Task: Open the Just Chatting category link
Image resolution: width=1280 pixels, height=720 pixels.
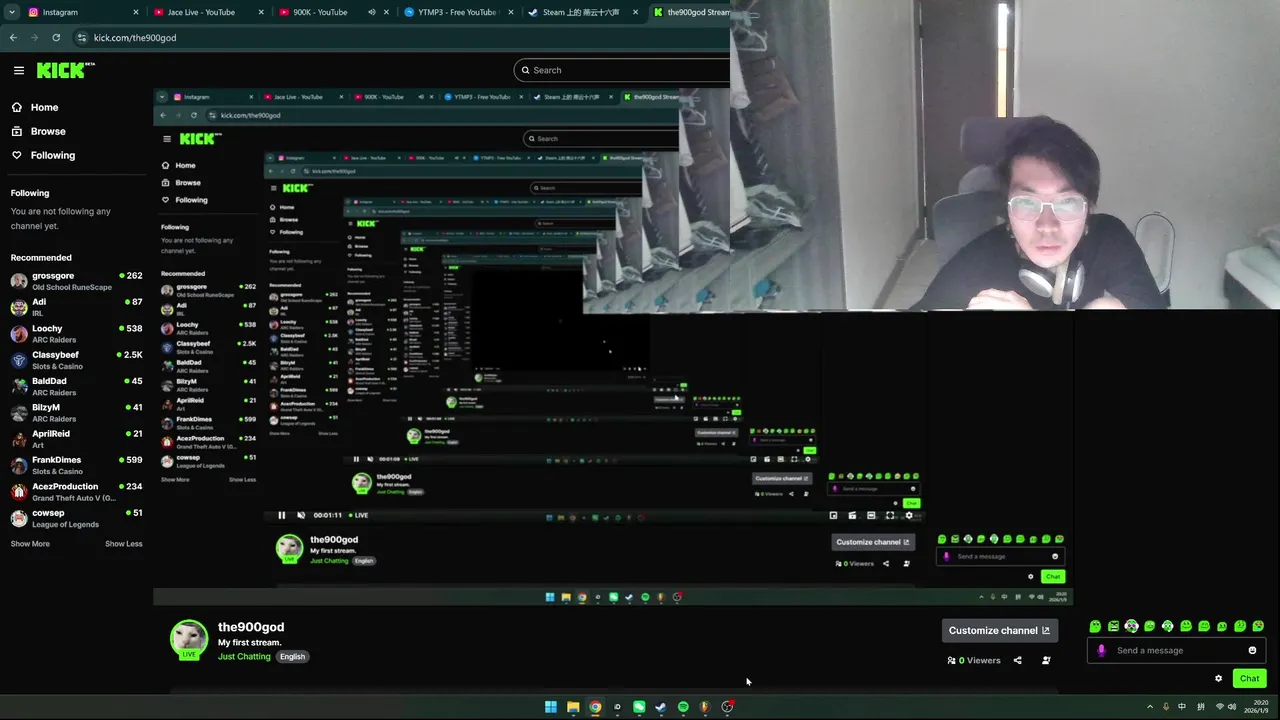Action: (244, 657)
